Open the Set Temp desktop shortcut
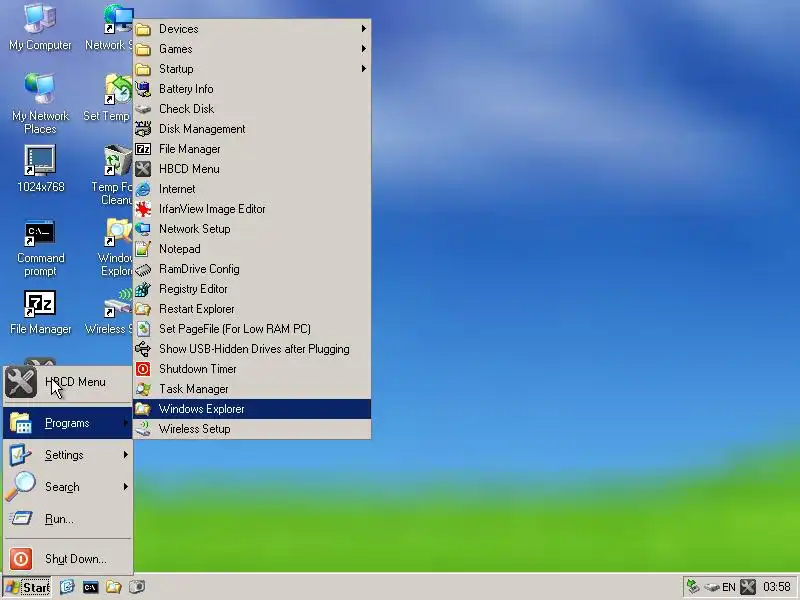The height and width of the screenshot is (600, 800). click(x=108, y=98)
